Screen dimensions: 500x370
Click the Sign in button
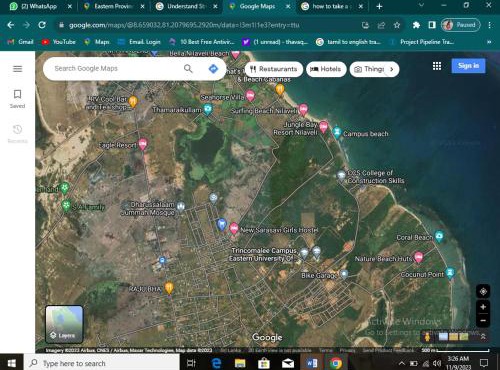pos(468,66)
